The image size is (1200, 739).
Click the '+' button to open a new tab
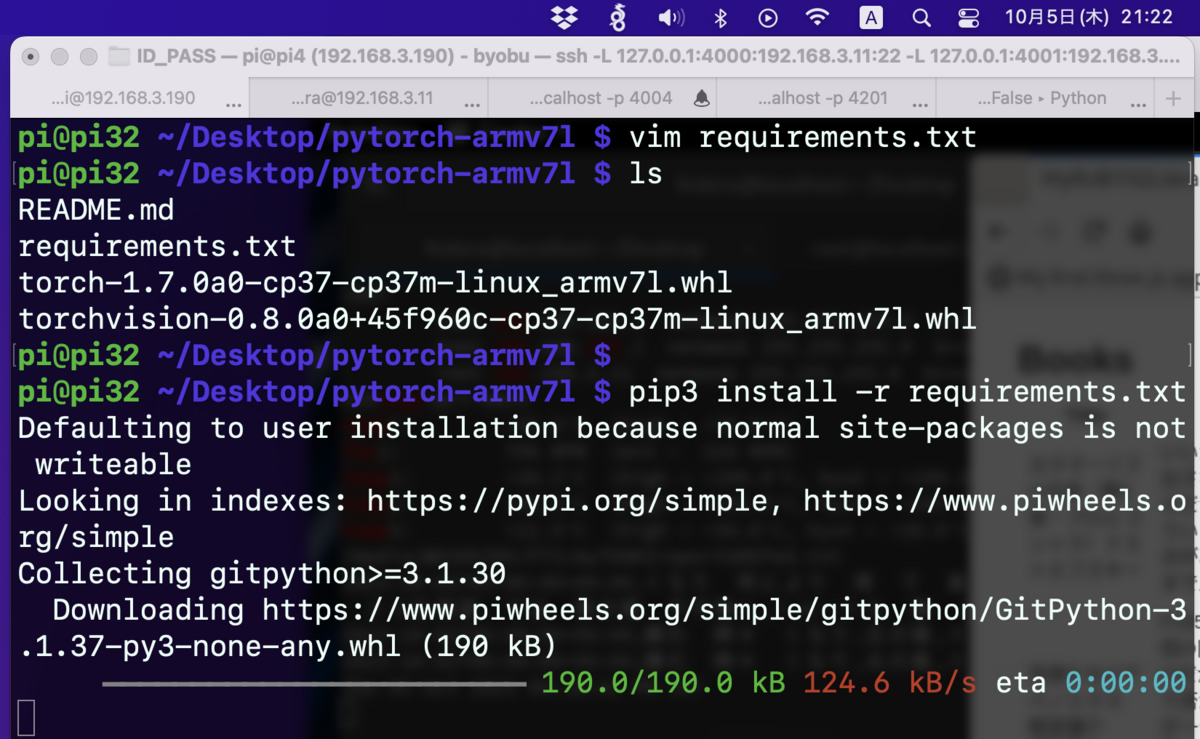(x=1175, y=98)
